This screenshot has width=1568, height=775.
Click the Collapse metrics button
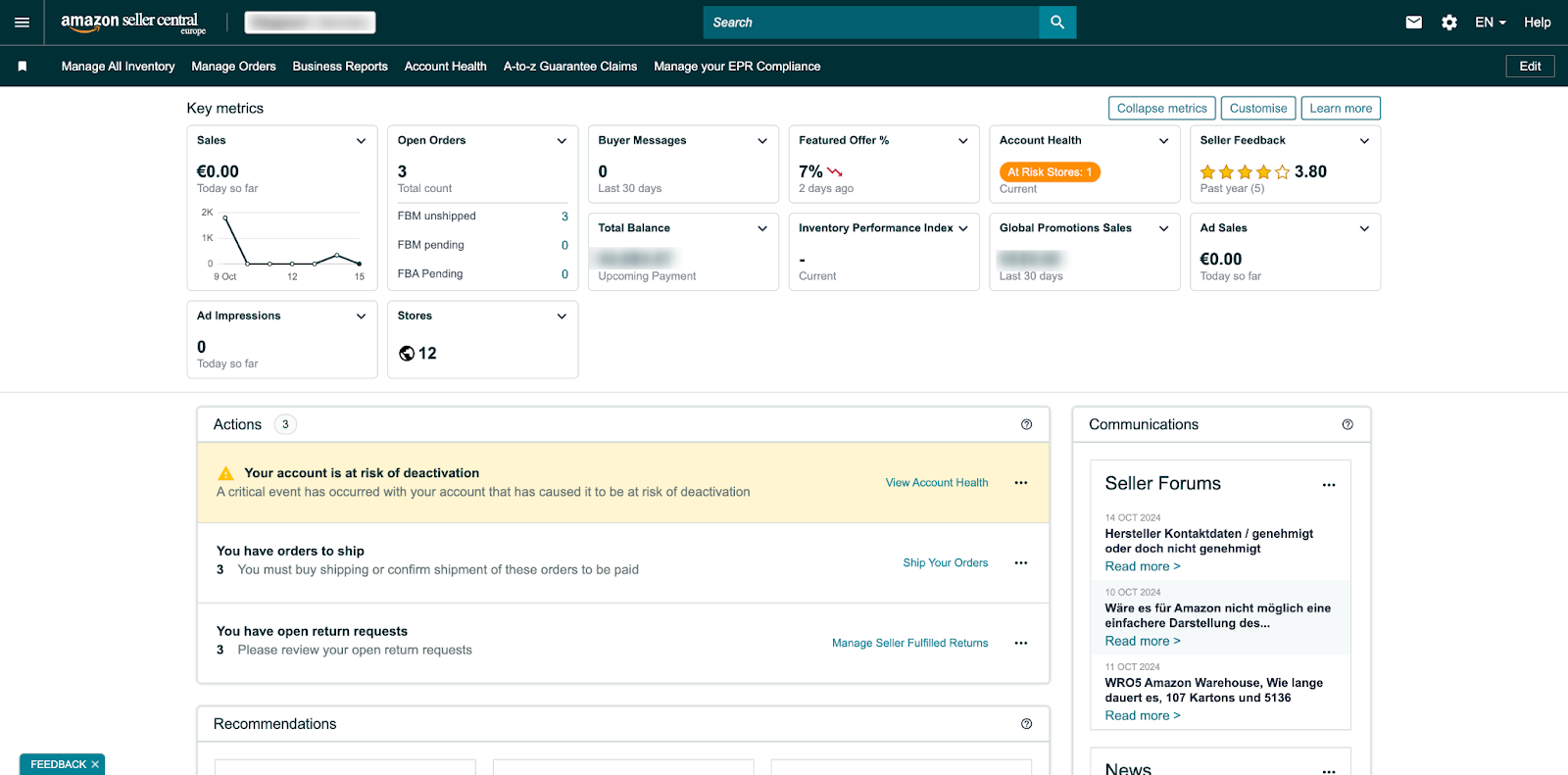point(1162,109)
